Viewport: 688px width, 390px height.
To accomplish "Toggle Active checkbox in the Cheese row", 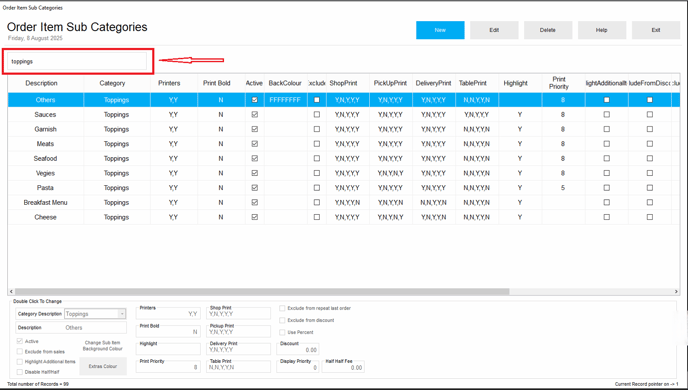I will pyautogui.click(x=254, y=217).
